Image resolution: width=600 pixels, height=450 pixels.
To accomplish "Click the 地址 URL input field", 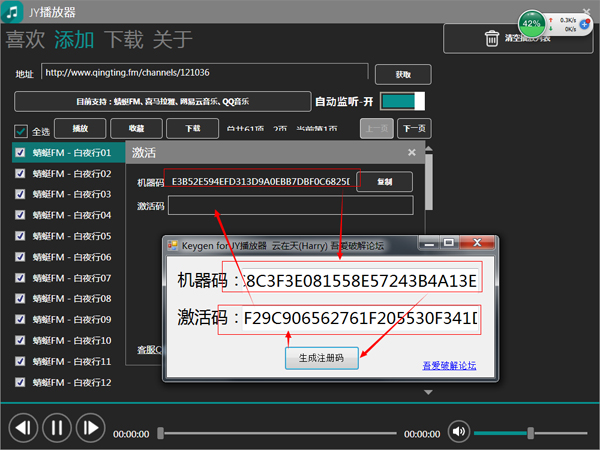I will coord(205,73).
